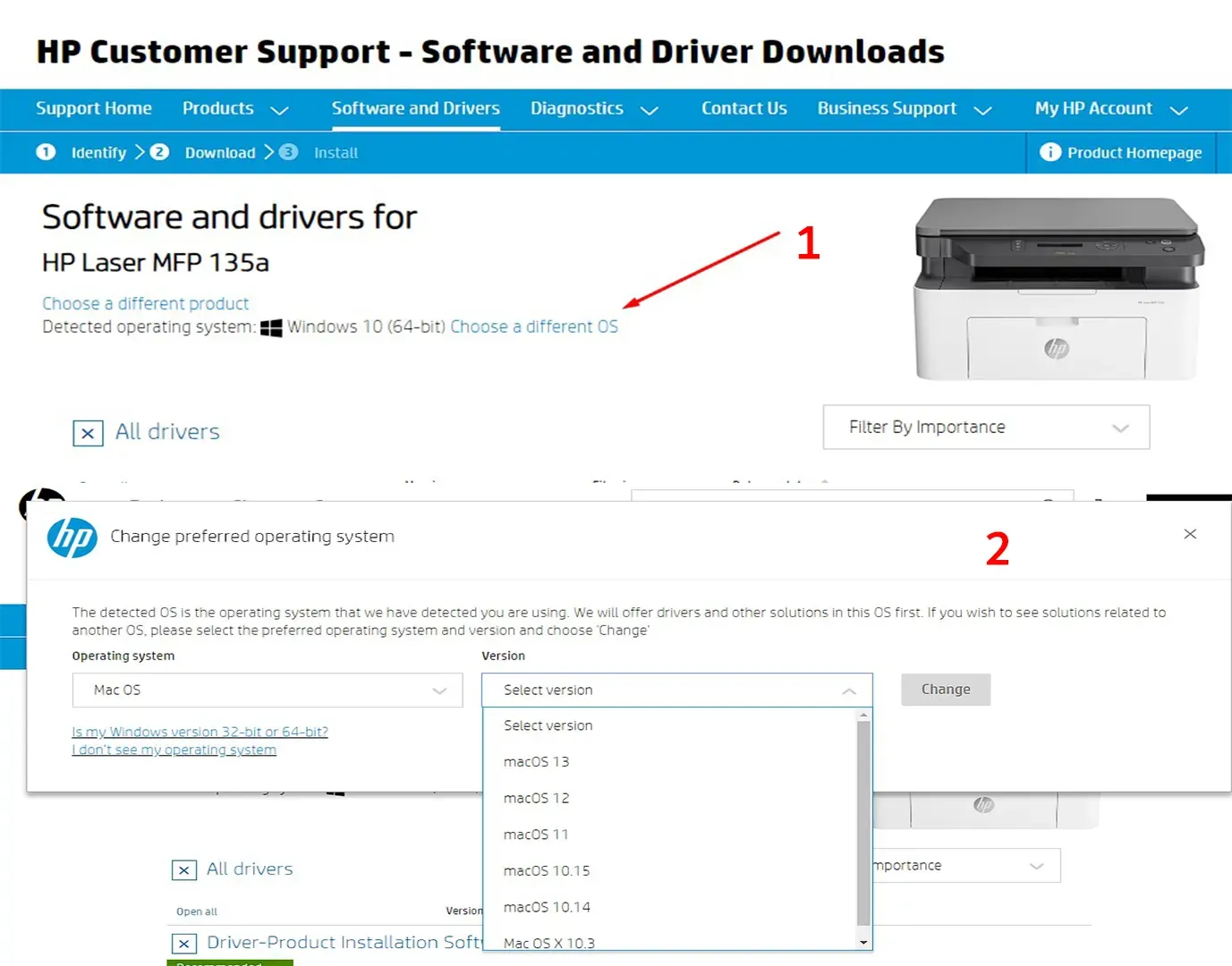Close the Change preferred operating system dialog
This screenshot has height=966, width=1232.
point(1190,534)
